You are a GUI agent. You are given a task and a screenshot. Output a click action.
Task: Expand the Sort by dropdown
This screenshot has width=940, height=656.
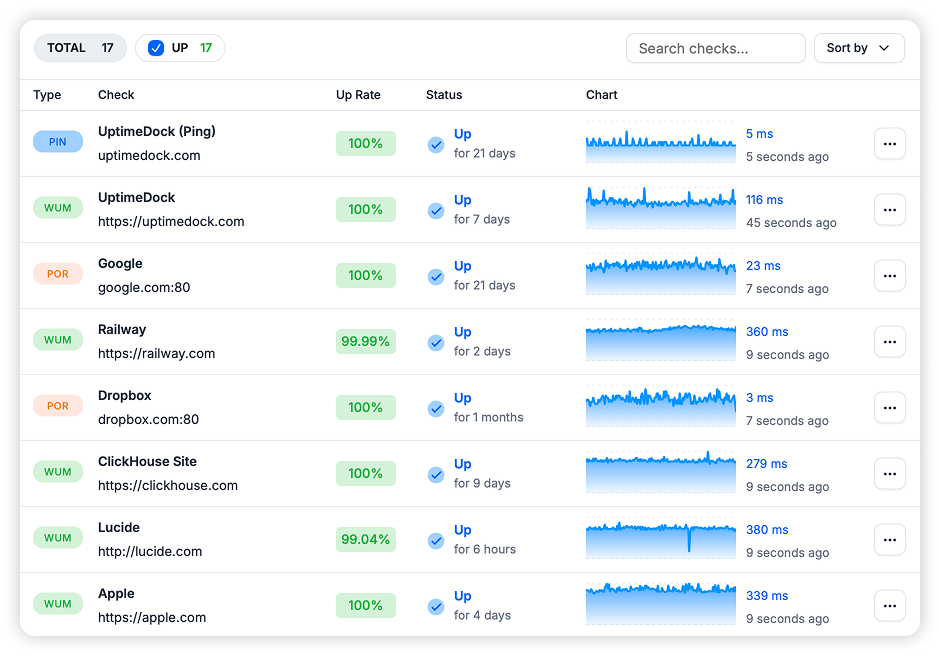858,48
